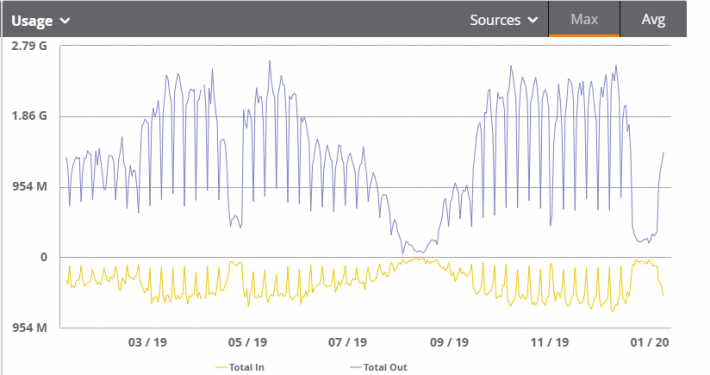Screen dimensions: 710x375
Task: Click the 2.79 G y-axis label
Action: click(x=29, y=46)
